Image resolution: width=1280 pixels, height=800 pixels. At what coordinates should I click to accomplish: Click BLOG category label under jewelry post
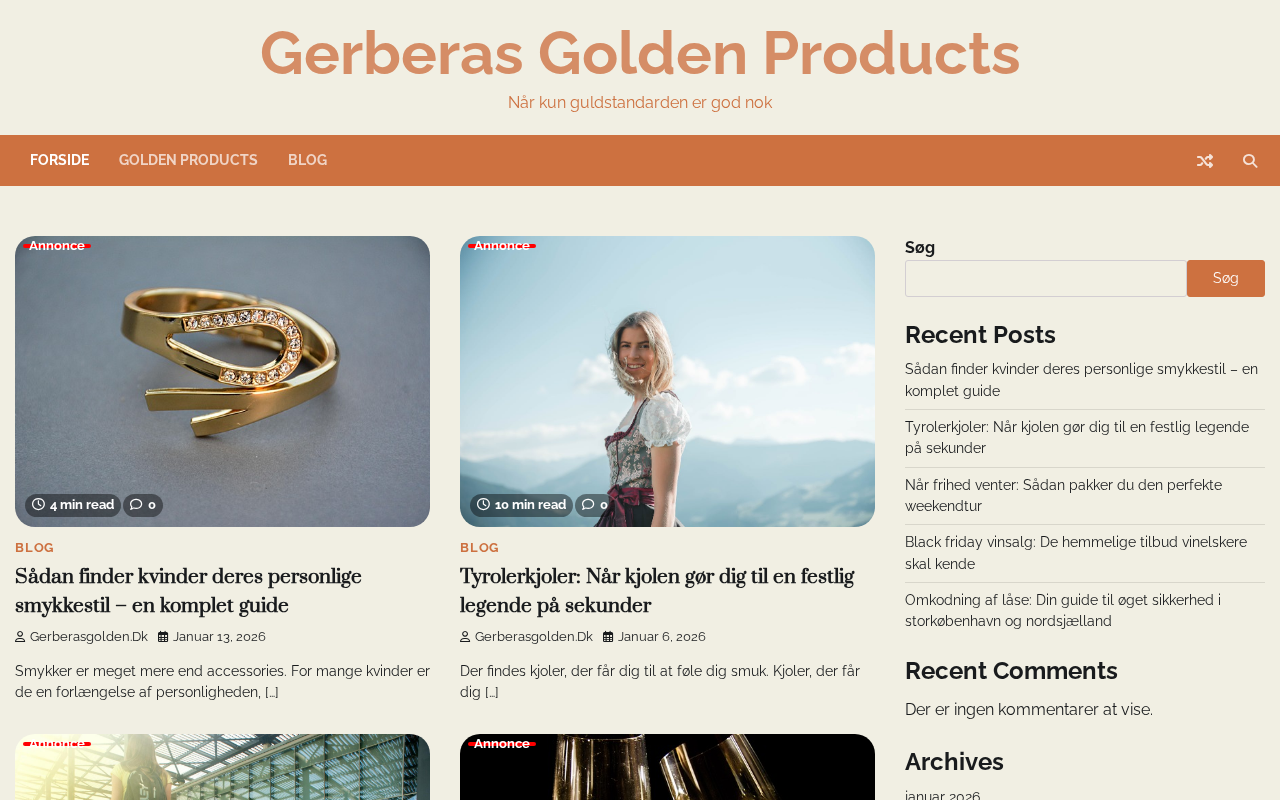34,548
